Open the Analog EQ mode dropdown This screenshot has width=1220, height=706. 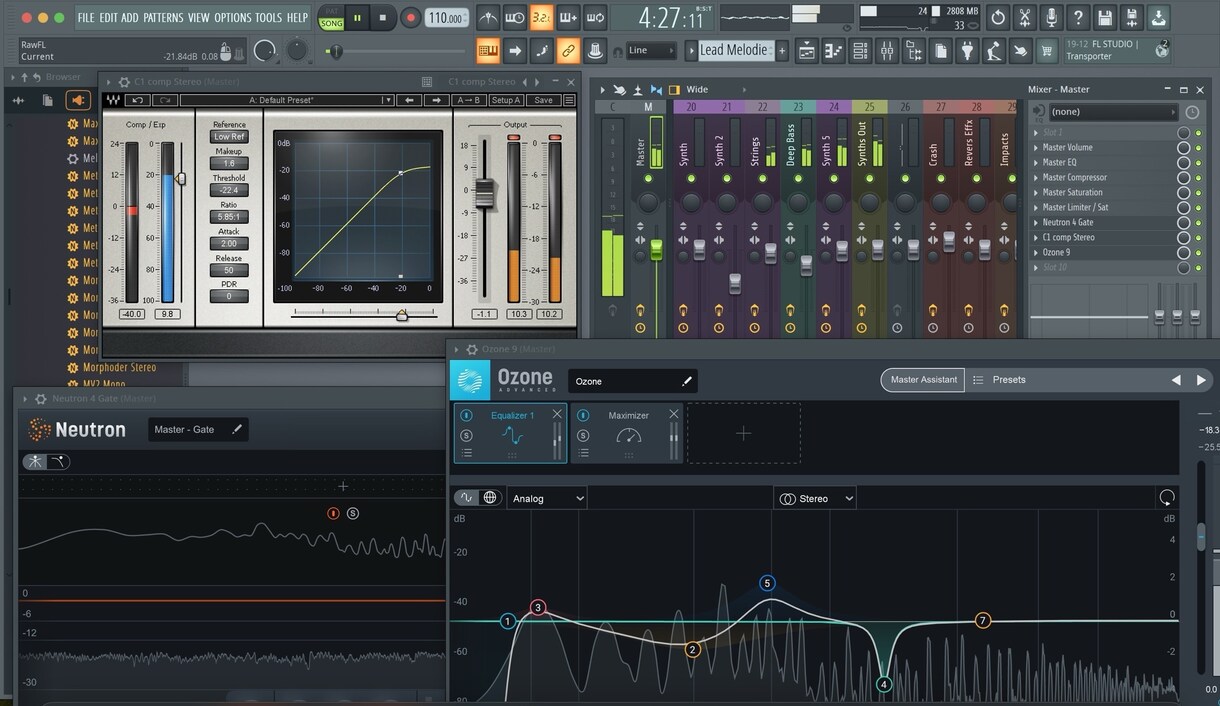point(546,498)
